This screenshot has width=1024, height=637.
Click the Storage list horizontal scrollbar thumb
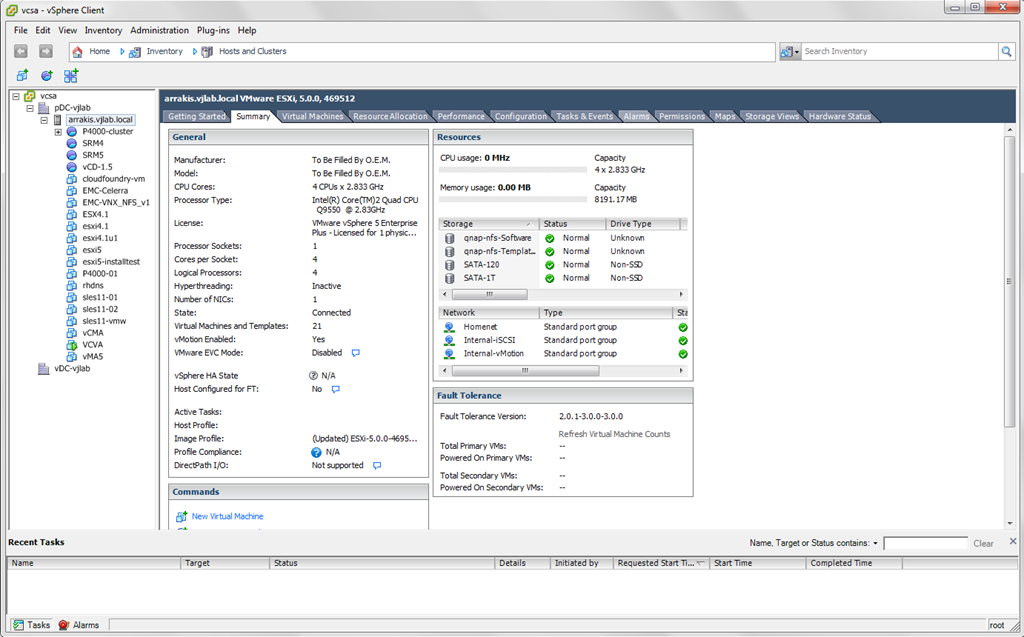pos(490,295)
